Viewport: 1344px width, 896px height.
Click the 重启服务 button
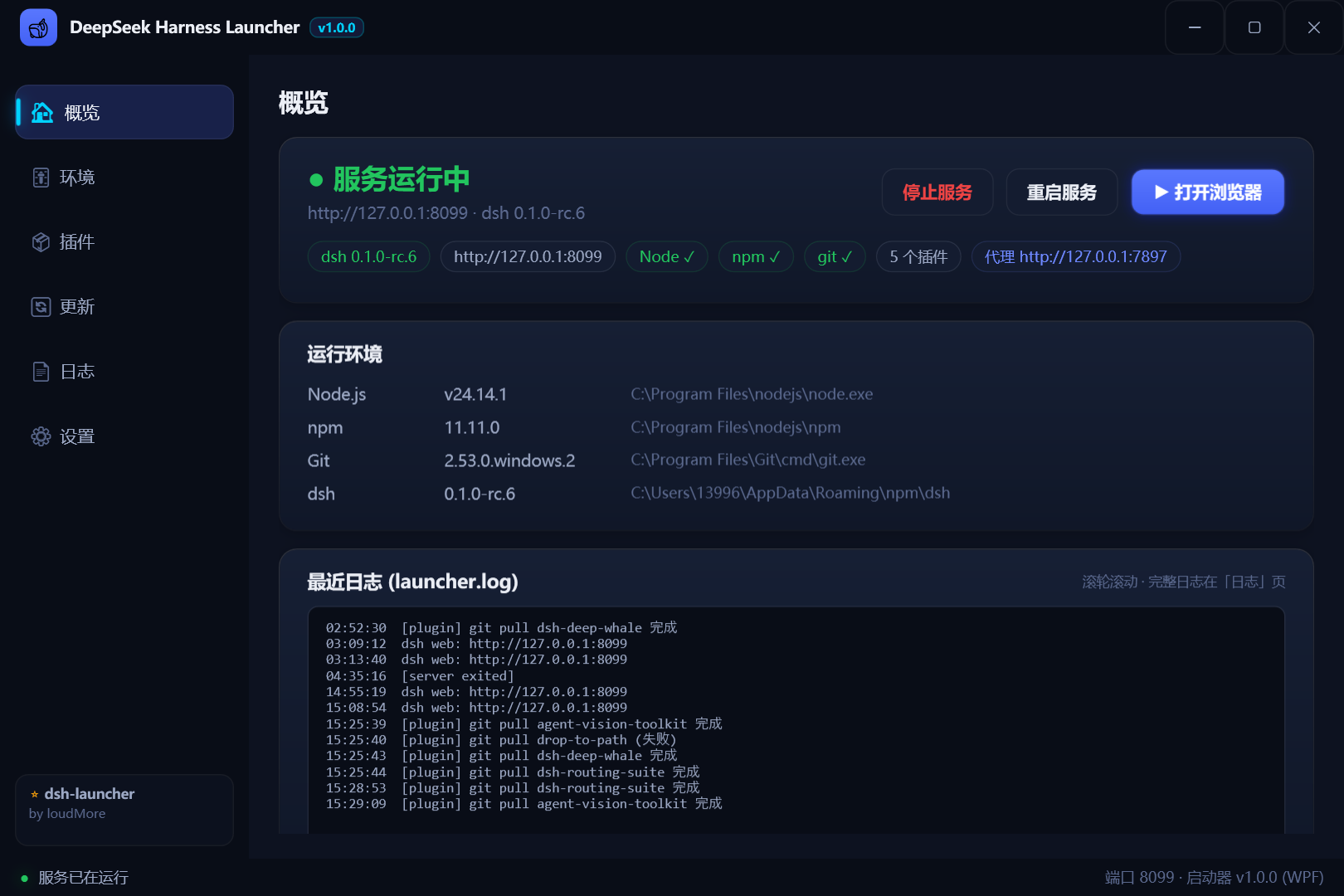point(1062,192)
